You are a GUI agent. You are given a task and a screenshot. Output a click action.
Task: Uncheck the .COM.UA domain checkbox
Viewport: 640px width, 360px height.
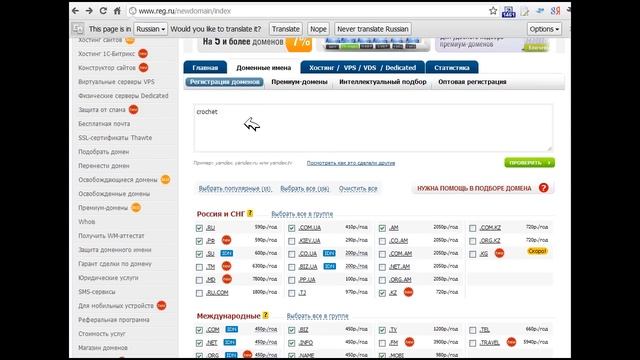click(x=291, y=228)
